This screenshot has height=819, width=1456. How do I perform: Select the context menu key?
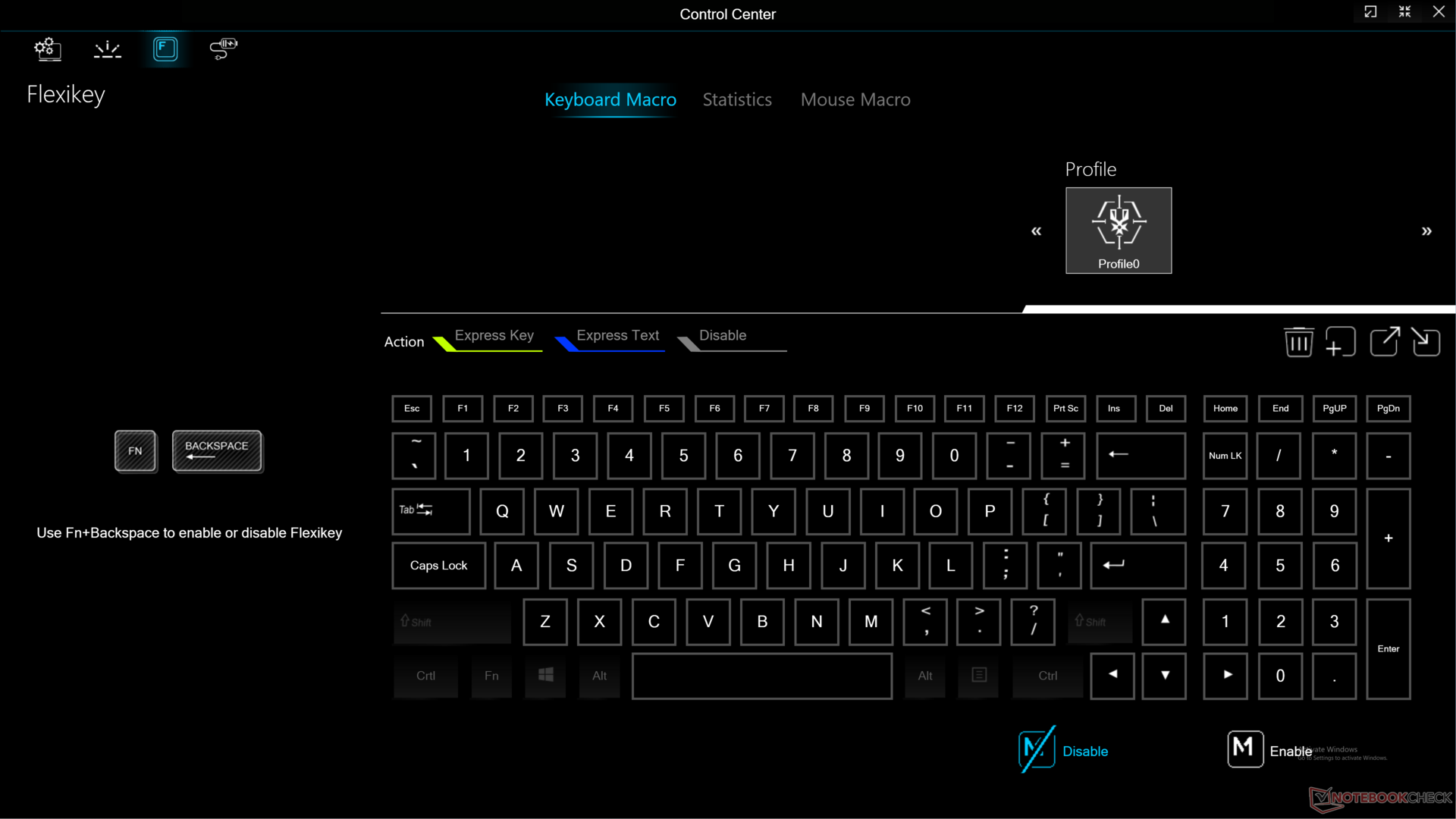pyautogui.click(x=979, y=676)
